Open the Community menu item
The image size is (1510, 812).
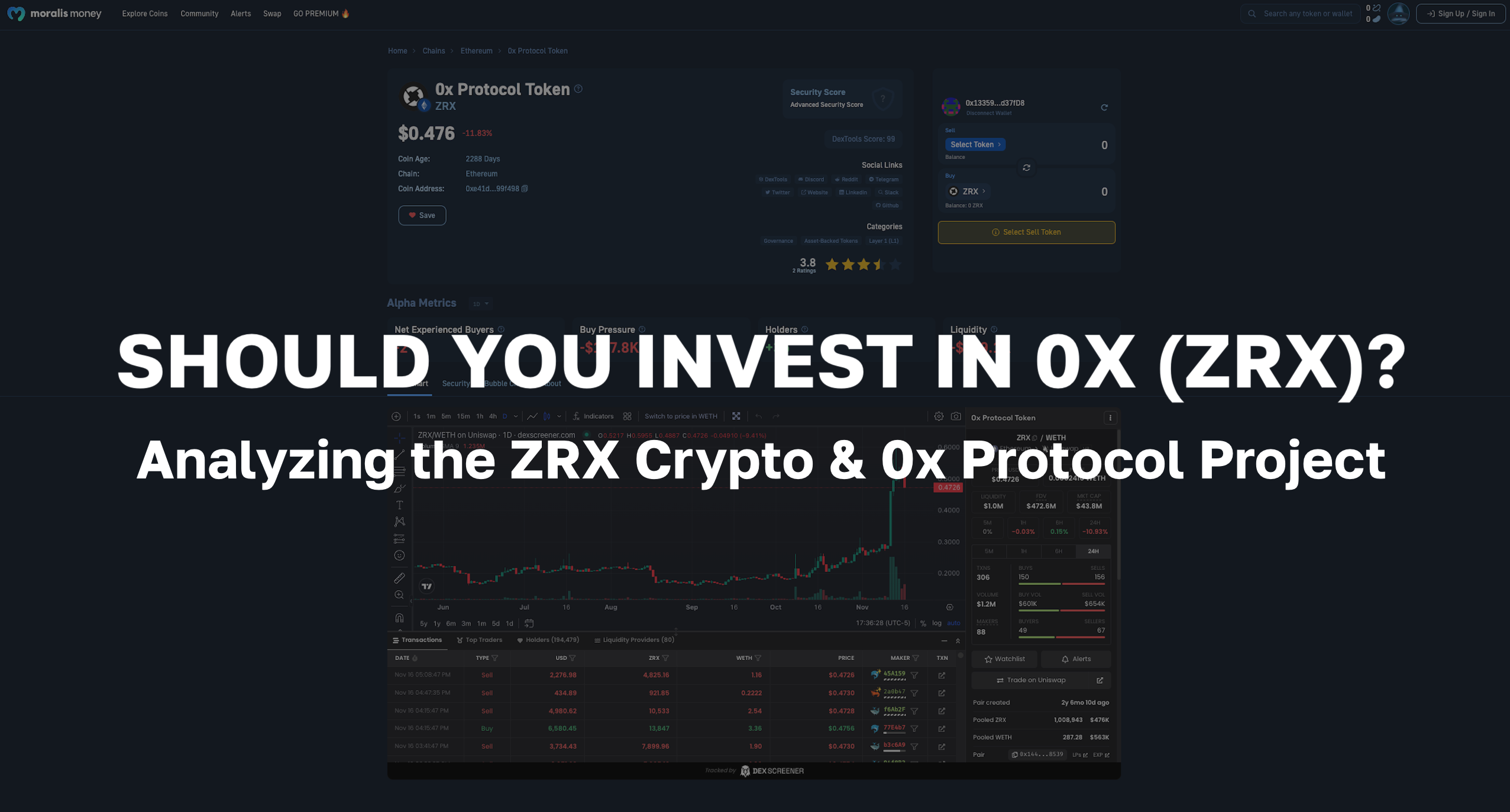199,13
